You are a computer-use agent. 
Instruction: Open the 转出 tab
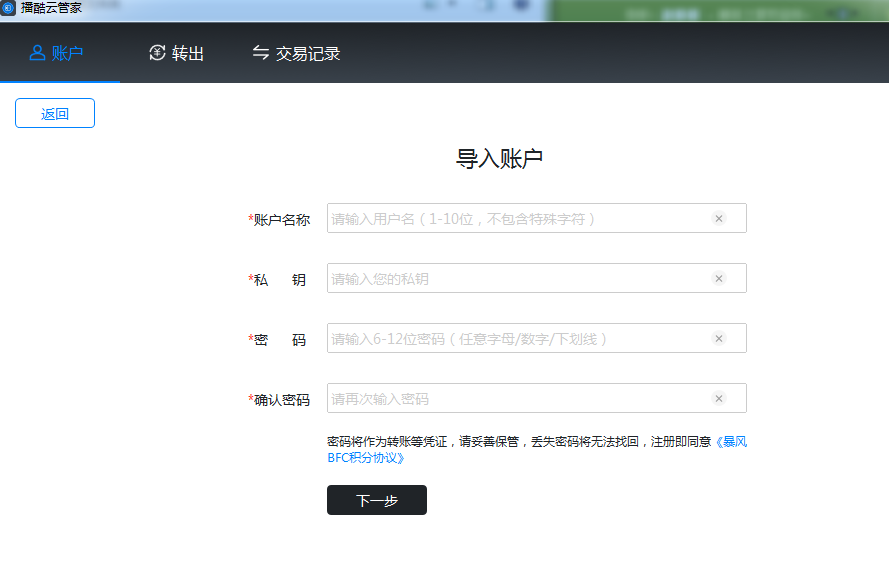[x=177, y=54]
